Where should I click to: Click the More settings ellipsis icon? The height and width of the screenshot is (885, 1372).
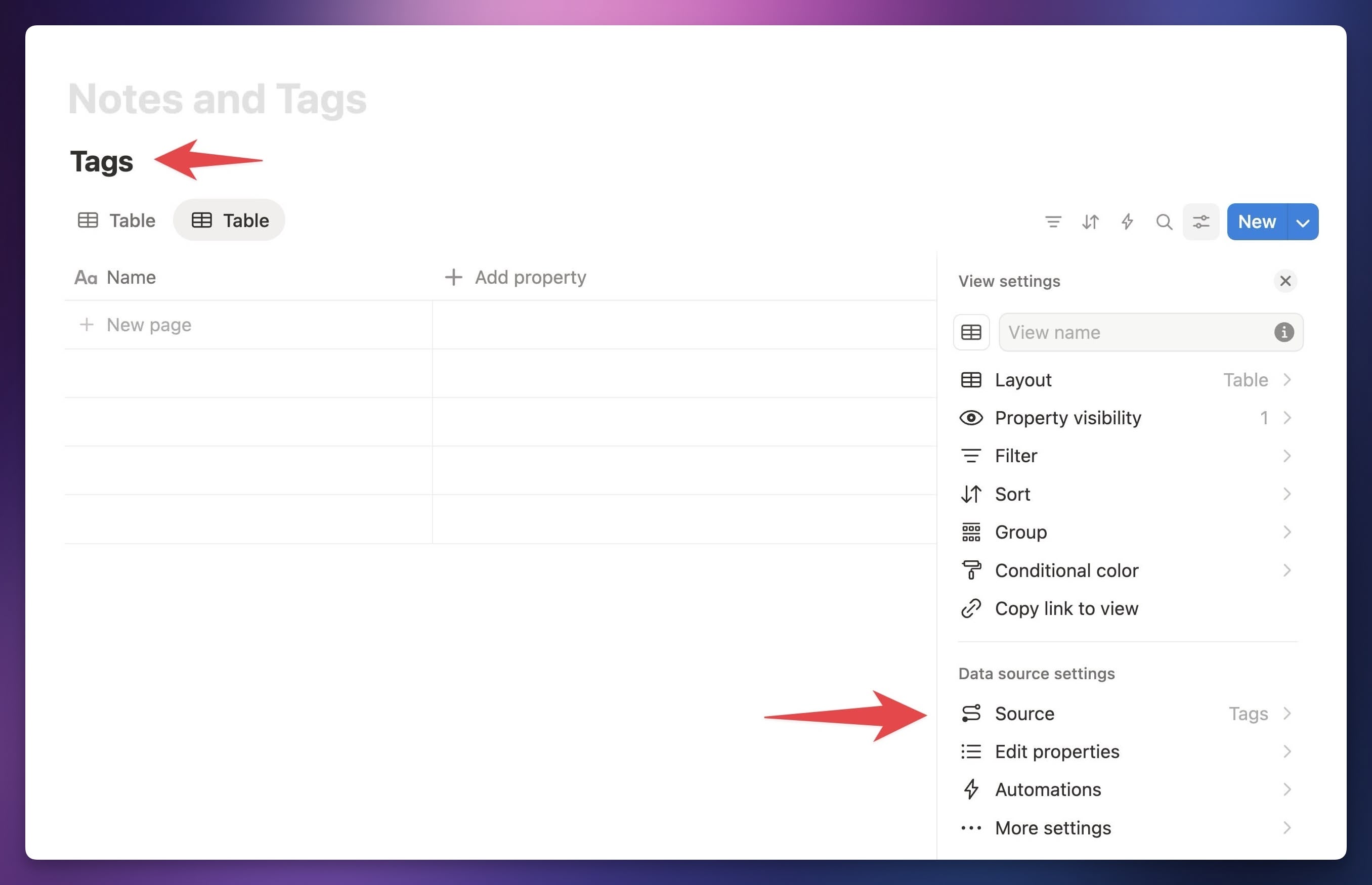971,828
